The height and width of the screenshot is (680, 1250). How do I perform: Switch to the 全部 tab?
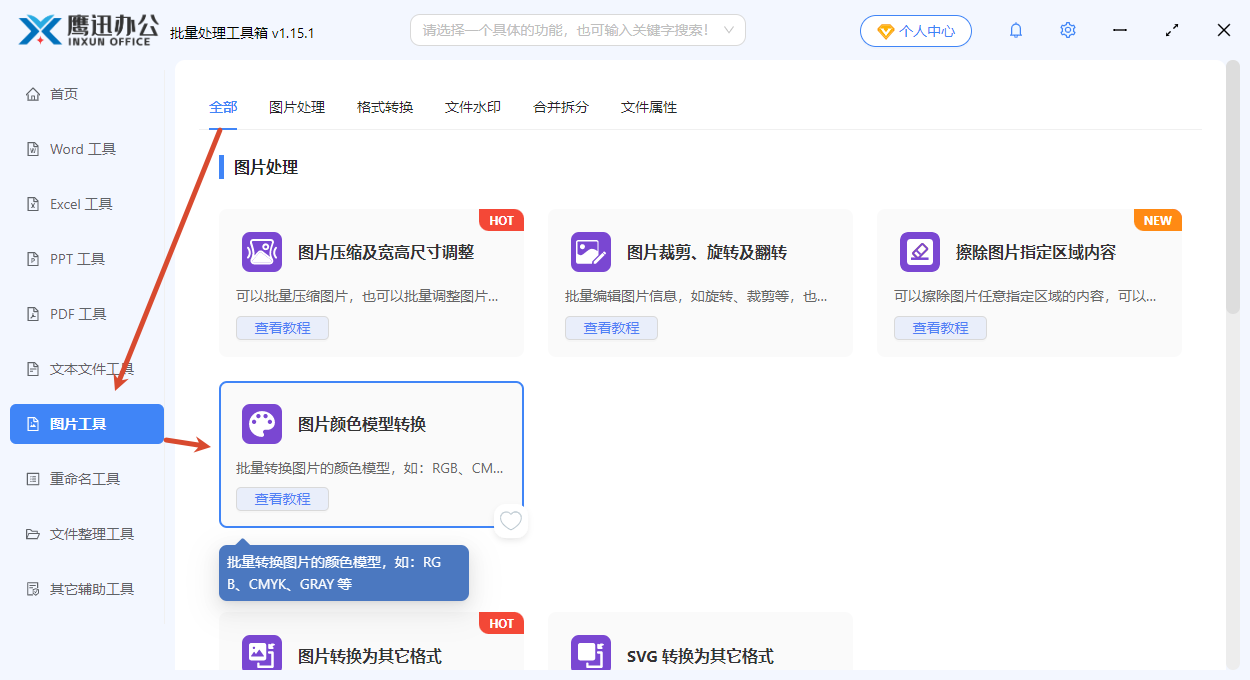pyautogui.click(x=223, y=107)
